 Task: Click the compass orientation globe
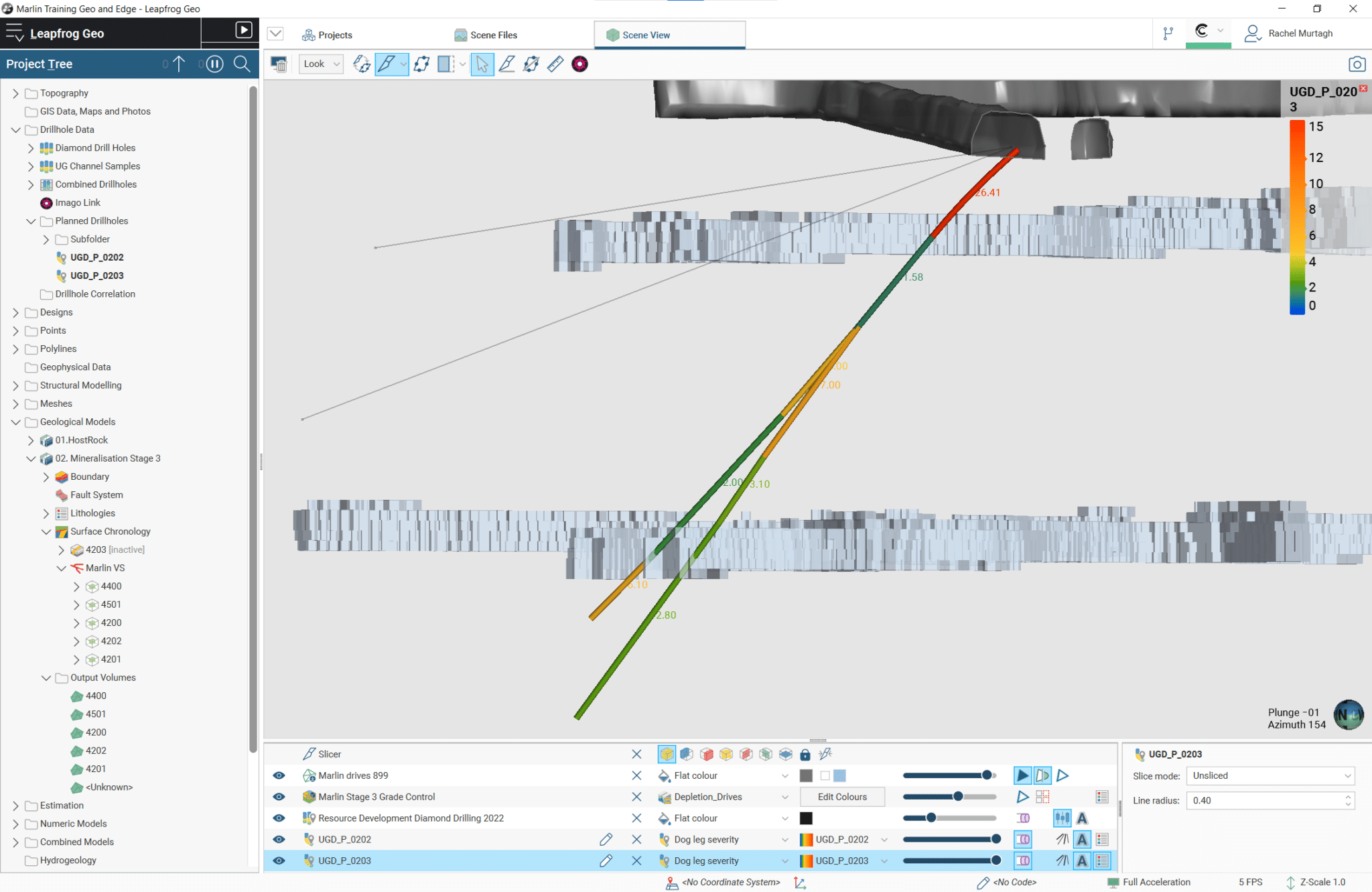[x=1348, y=715]
